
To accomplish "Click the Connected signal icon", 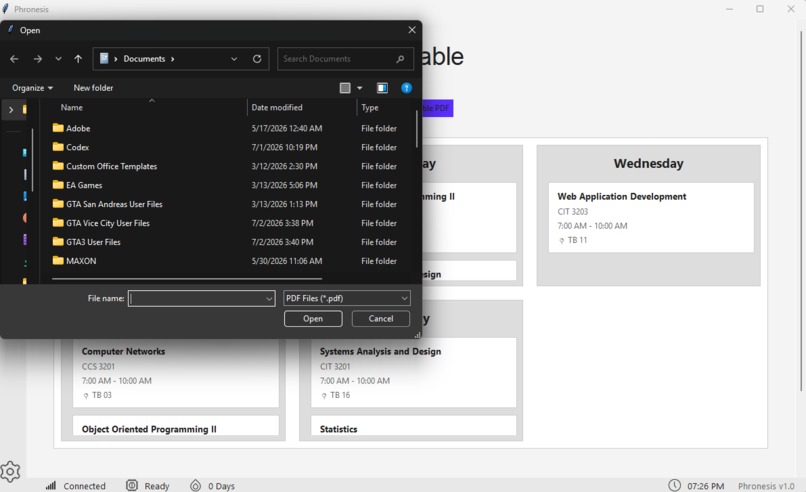I will (51, 486).
